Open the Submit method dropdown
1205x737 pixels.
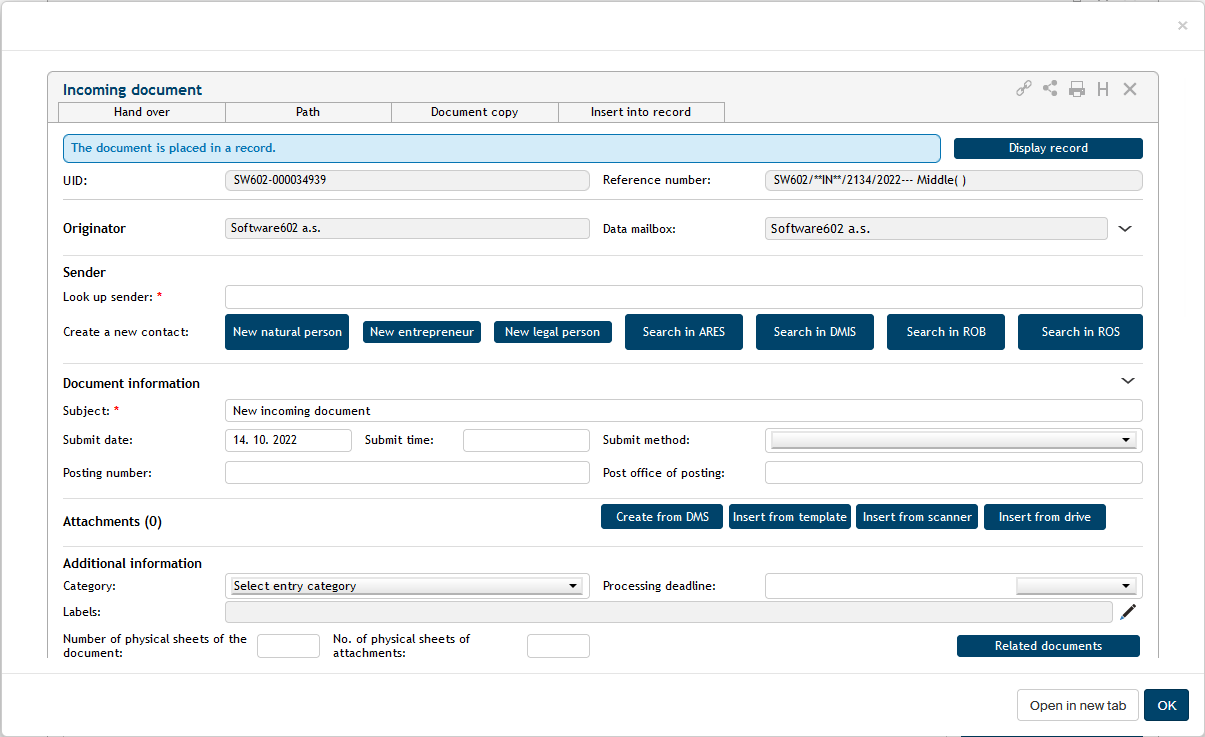coord(953,441)
